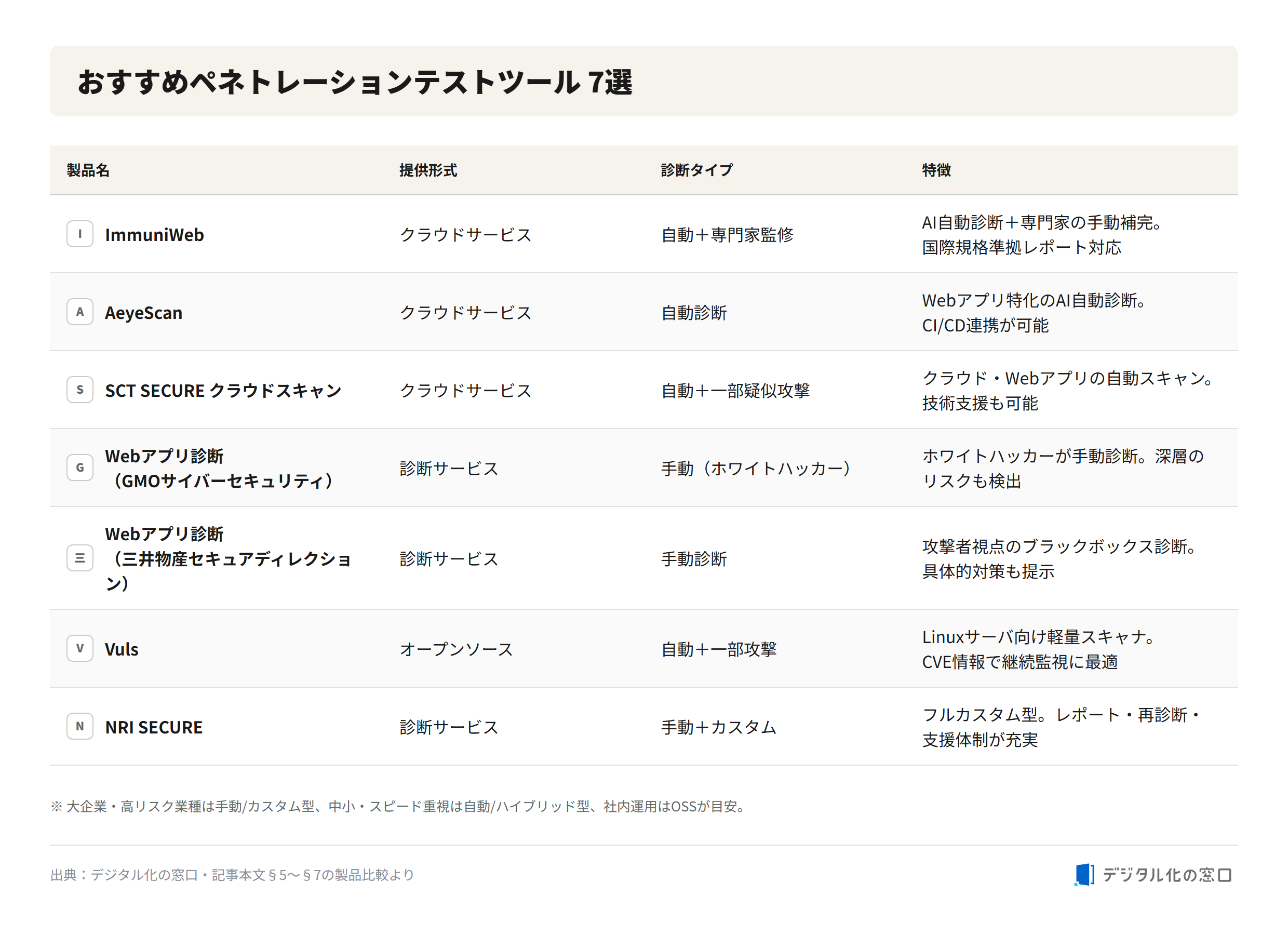Click 診断サービス in the GMOサイバーセキュリティ row
Image resolution: width=1288 pixels, height=935 pixels.
[x=449, y=468]
